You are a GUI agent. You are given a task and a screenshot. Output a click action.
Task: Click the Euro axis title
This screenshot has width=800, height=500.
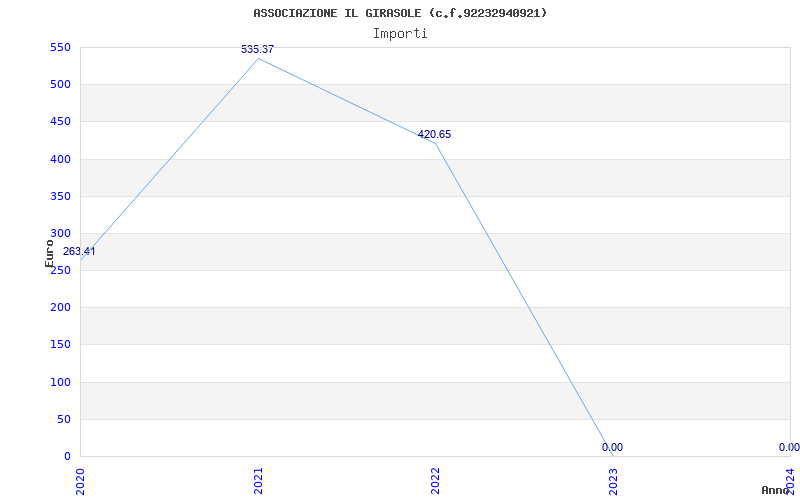click(49, 254)
